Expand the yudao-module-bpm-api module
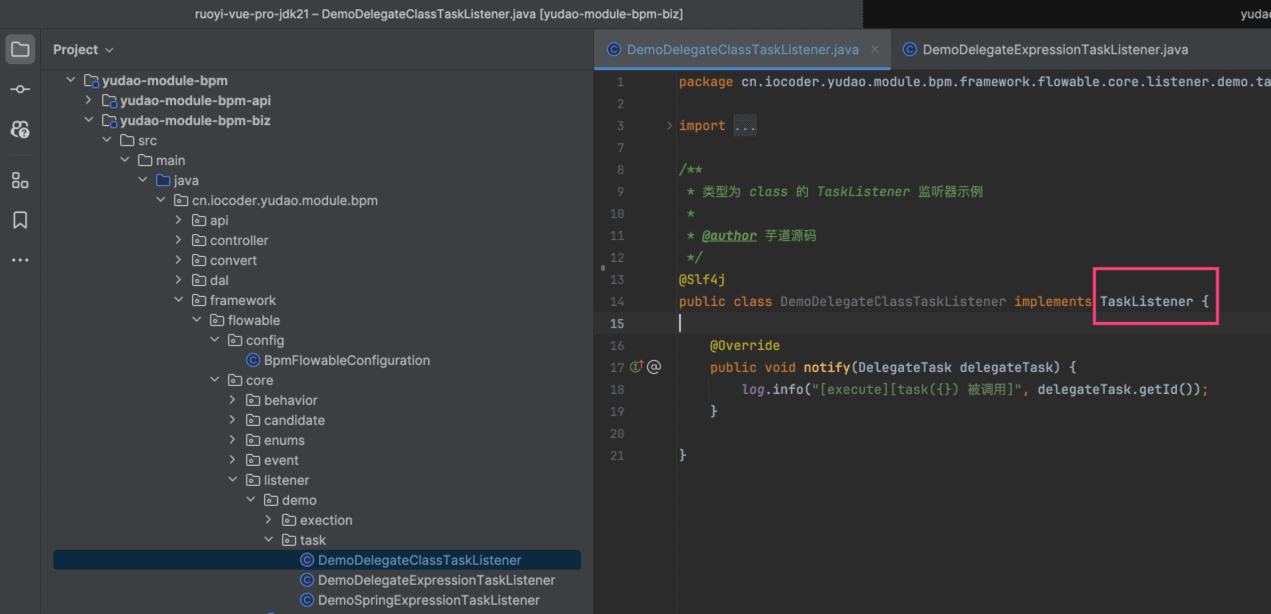Viewport: 1271px width, 614px height. pos(89,101)
